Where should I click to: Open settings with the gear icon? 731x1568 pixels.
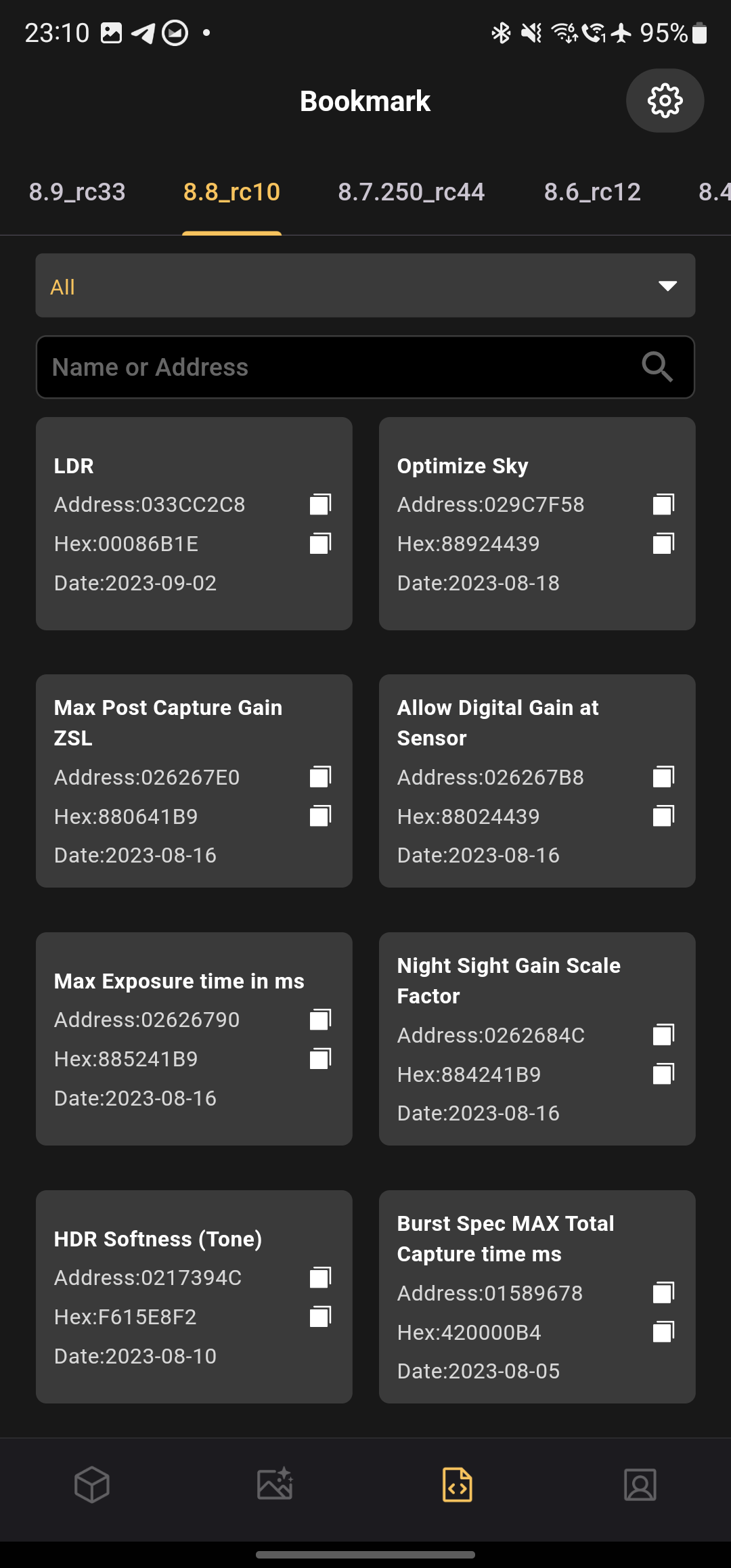click(665, 101)
